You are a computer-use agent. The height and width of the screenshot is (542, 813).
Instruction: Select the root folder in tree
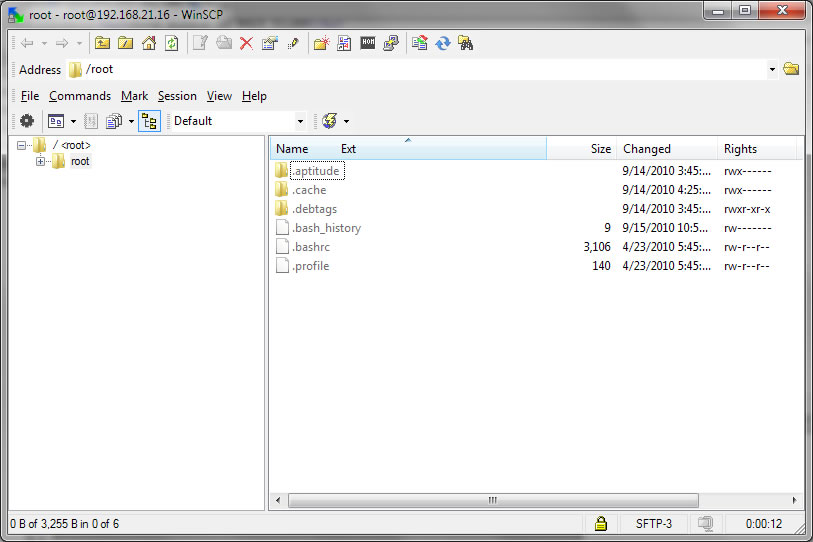(80, 161)
